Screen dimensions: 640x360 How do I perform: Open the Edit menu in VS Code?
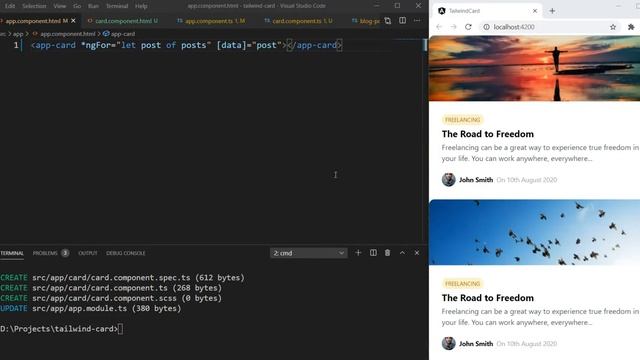pyautogui.click(x=10, y=6)
